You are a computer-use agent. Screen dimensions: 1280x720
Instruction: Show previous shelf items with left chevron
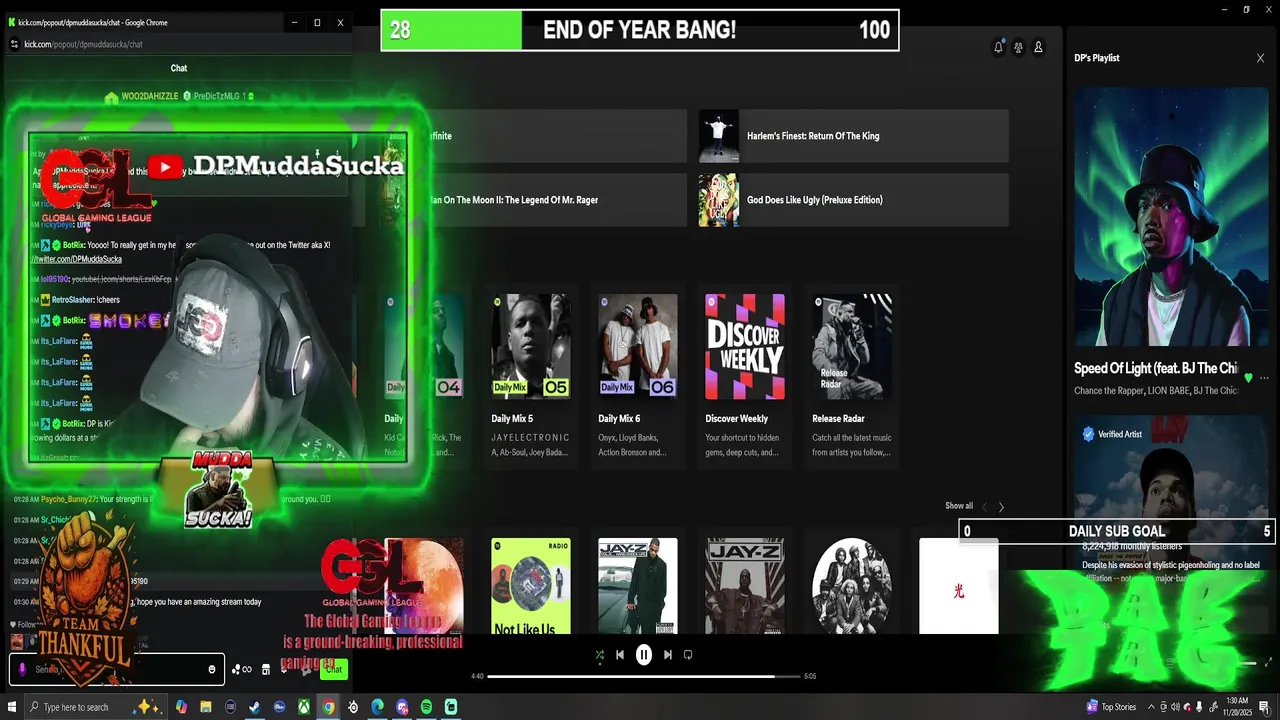[984, 507]
